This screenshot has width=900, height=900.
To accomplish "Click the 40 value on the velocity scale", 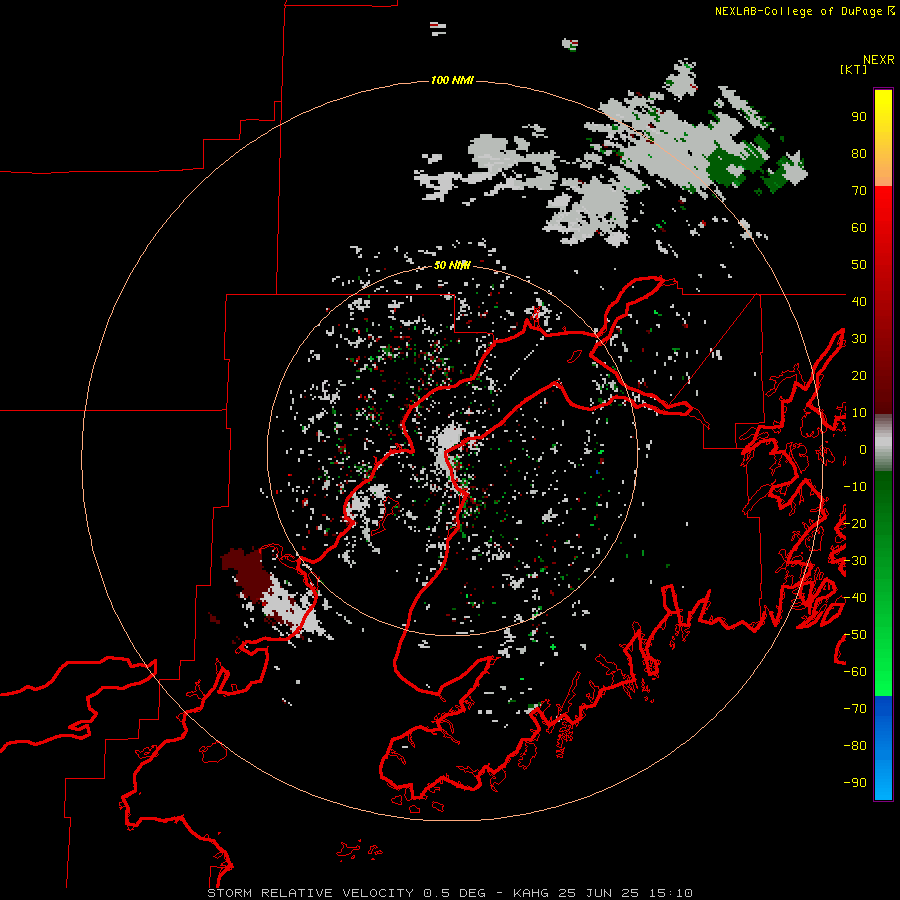I will tap(859, 301).
